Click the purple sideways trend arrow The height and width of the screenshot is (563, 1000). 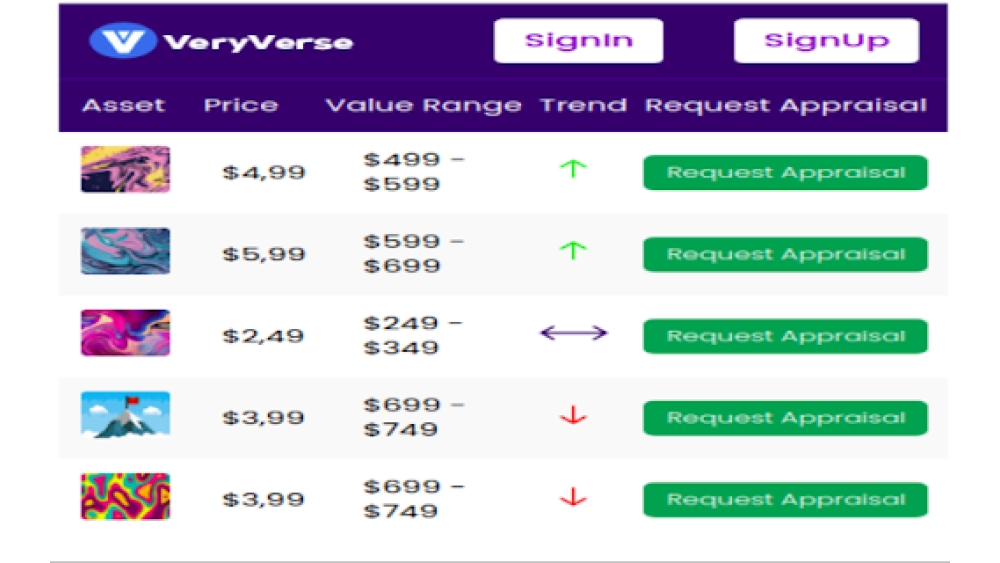click(573, 333)
